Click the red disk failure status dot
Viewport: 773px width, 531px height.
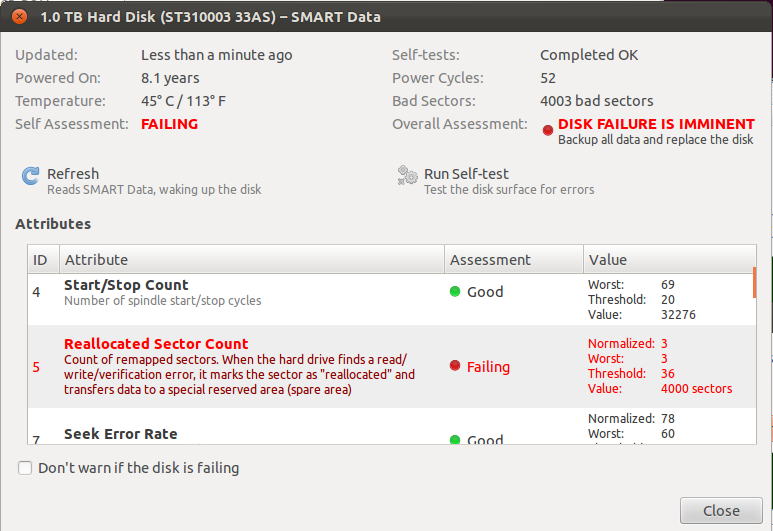click(x=547, y=130)
